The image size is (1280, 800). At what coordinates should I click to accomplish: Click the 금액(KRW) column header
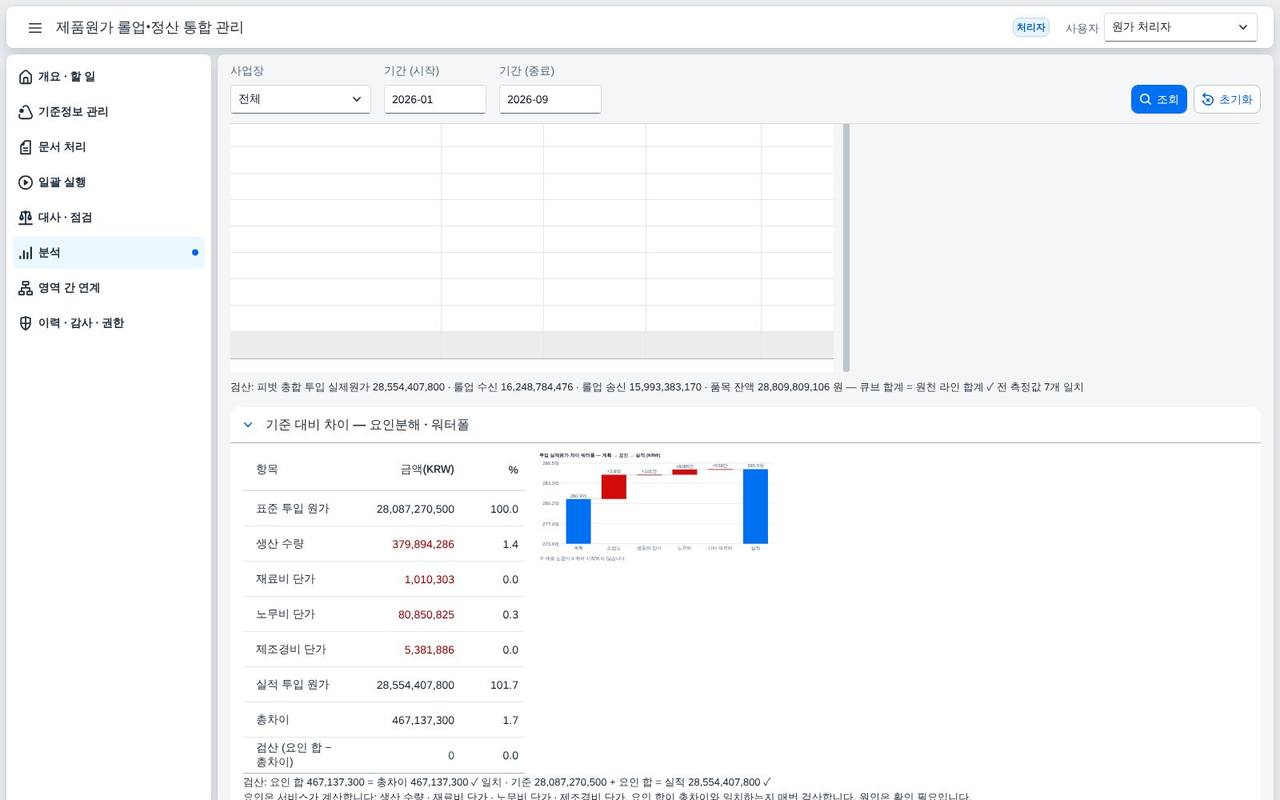point(427,469)
